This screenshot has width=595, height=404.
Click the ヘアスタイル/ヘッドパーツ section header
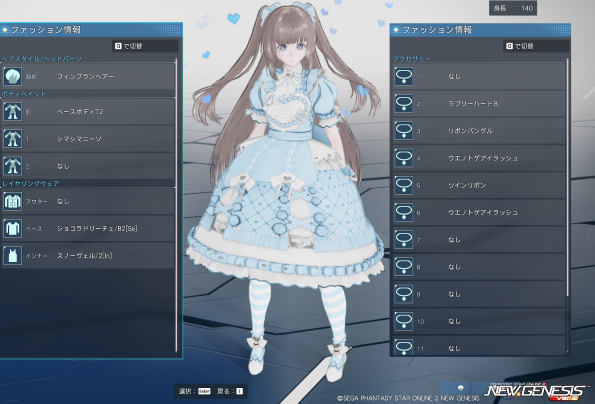coord(42,59)
